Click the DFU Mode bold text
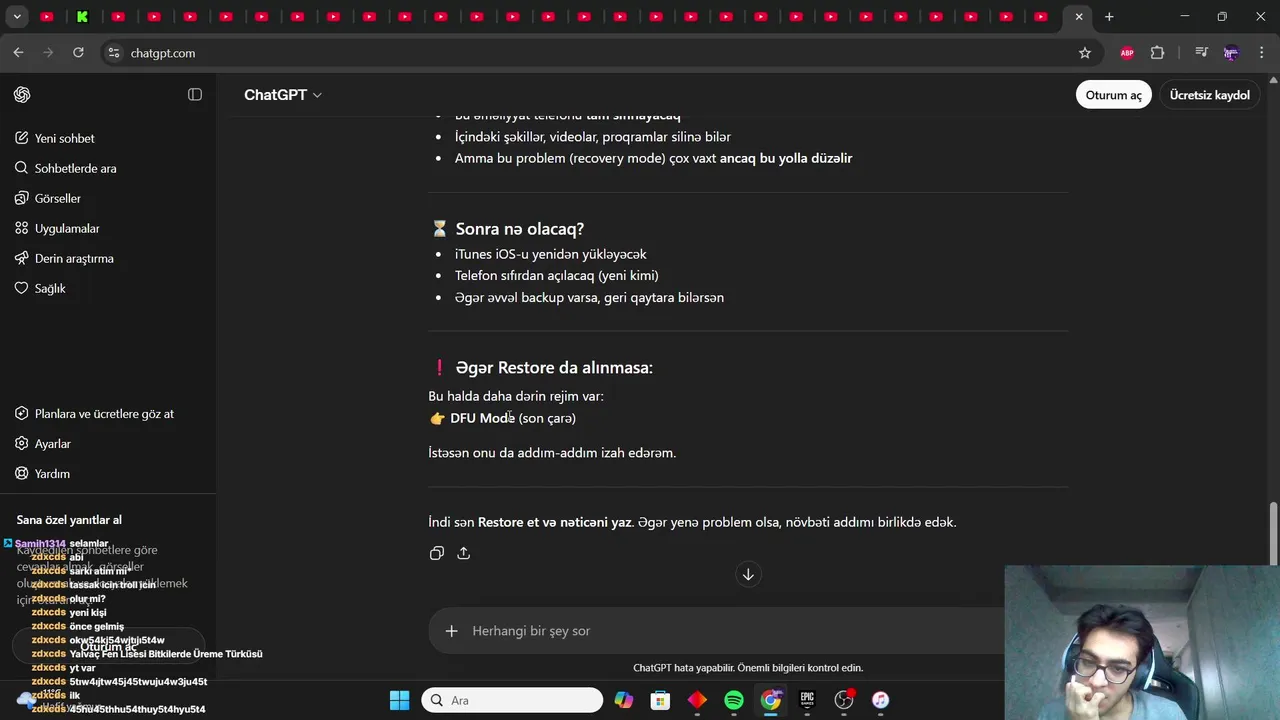This screenshot has height=720, width=1280. [x=483, y=418]
